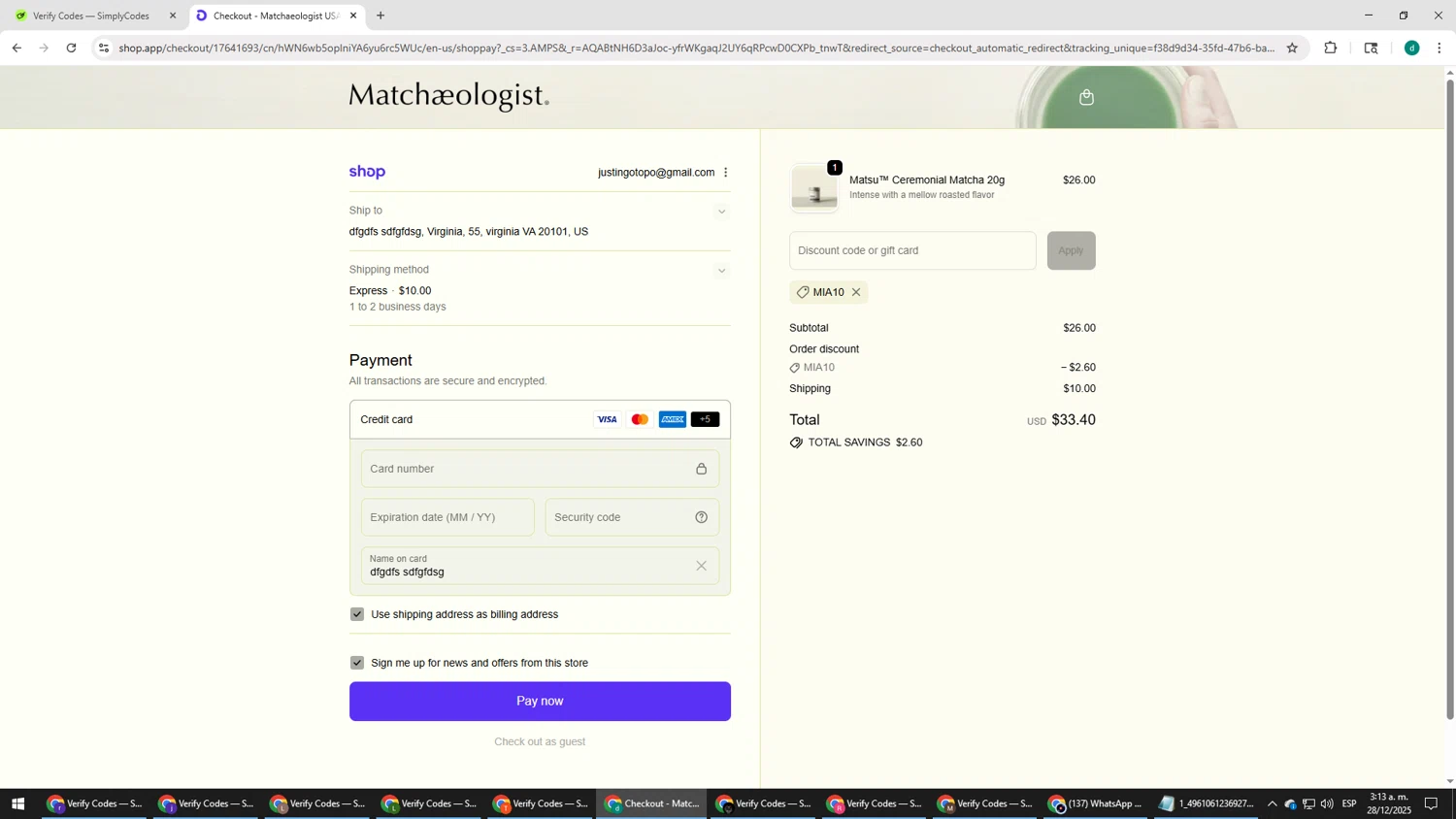Go back to previous page

click(x=17, y=48)
